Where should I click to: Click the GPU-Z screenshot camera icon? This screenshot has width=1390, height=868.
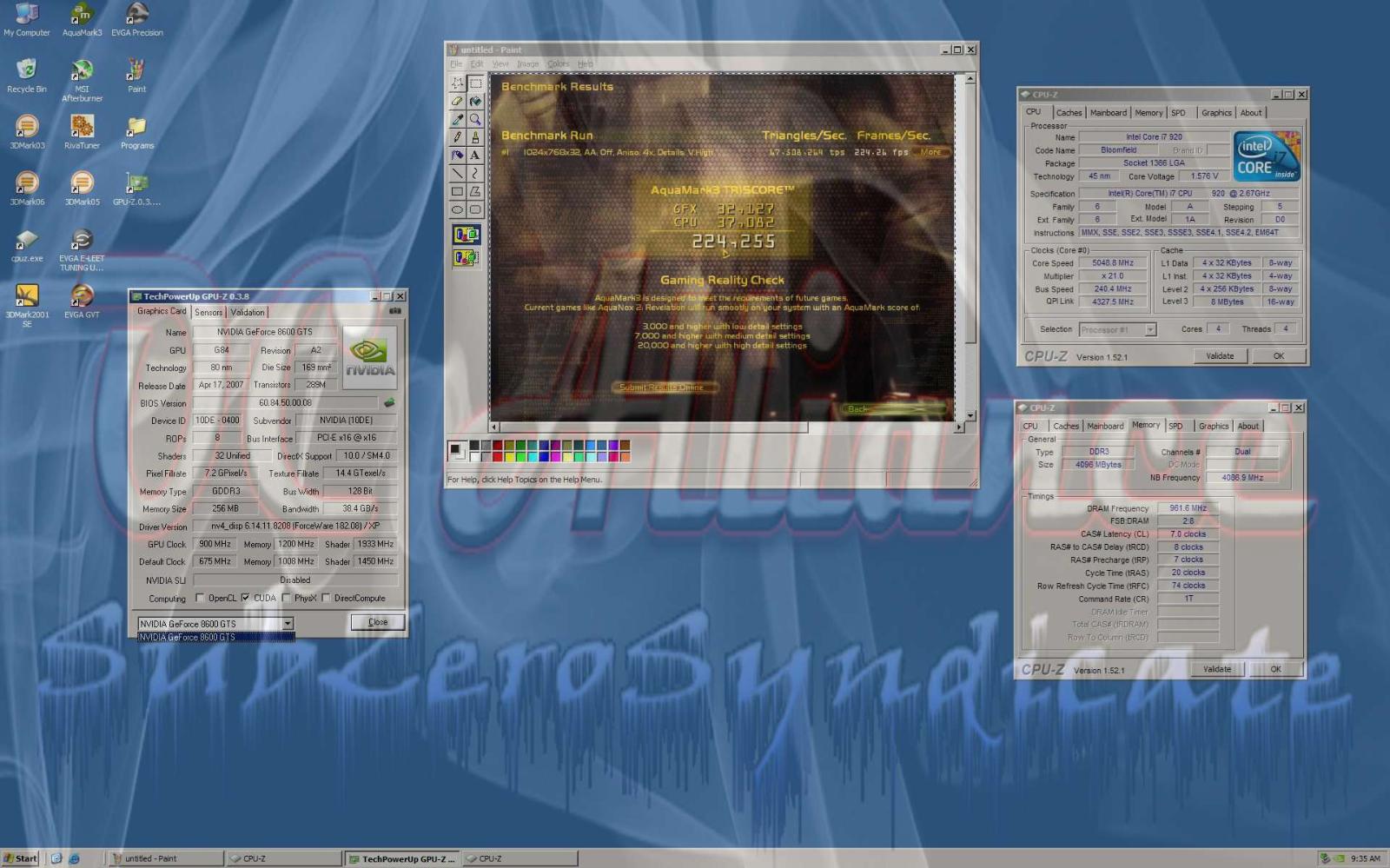click(x=395, y=311)
